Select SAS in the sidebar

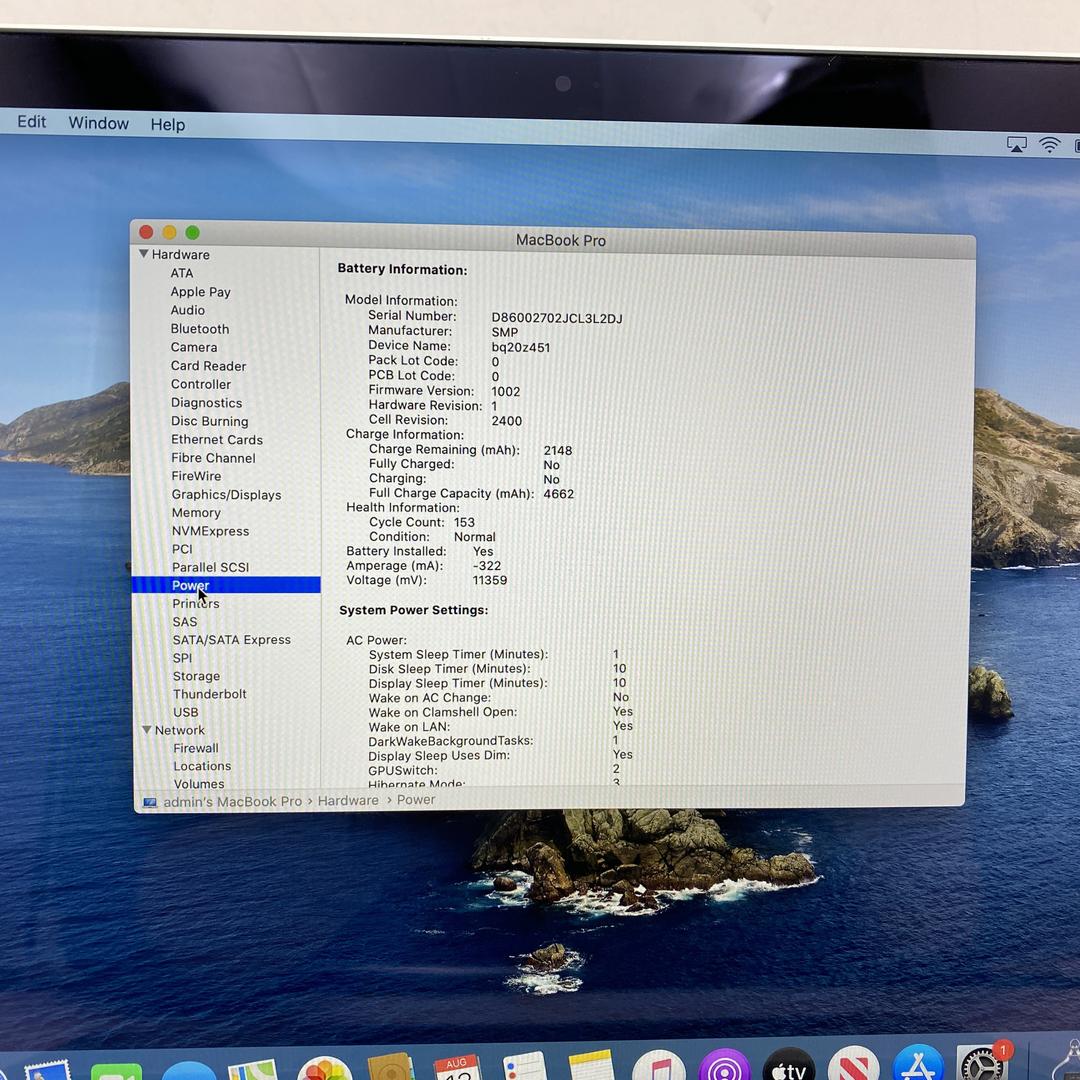(x=185, y=621)
